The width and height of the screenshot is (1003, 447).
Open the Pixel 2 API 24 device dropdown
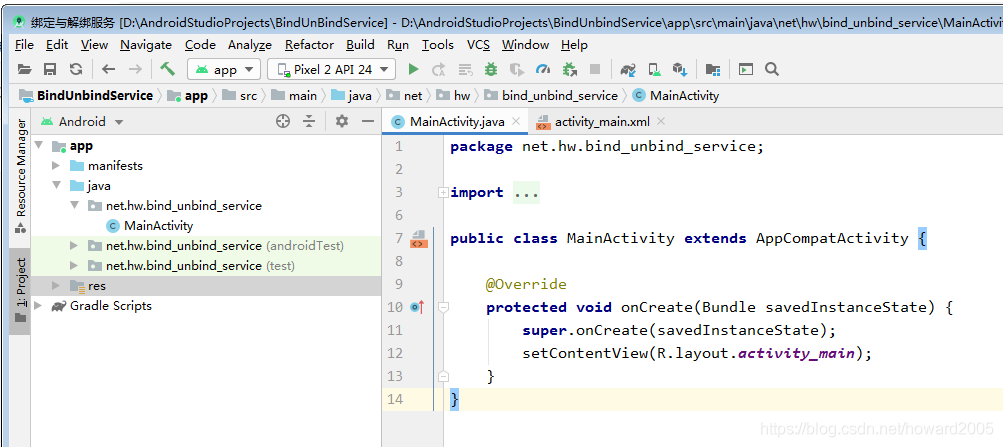click(x=331, y=69)
